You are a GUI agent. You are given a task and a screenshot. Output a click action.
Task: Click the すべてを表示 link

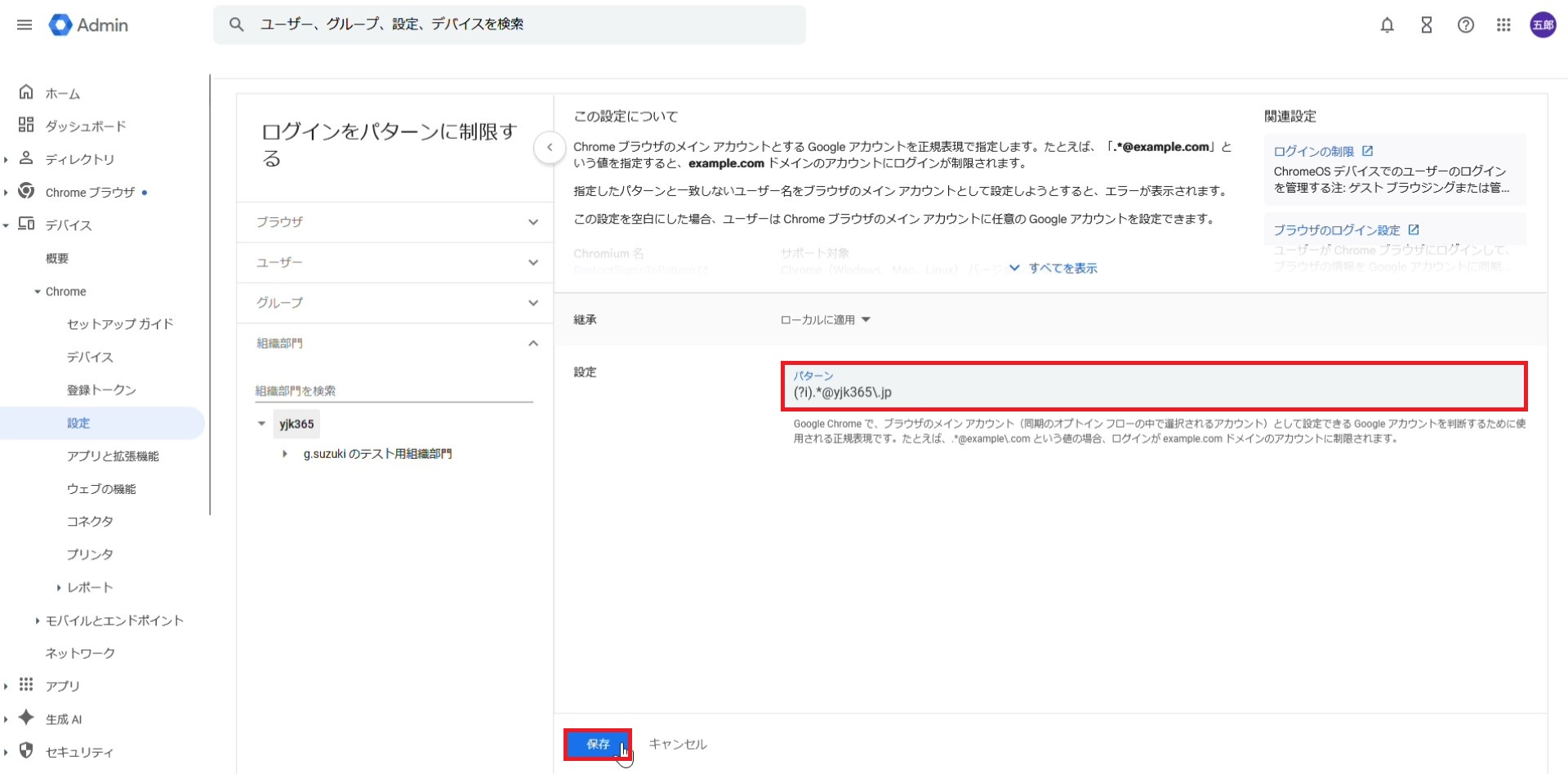point(1062,269)
